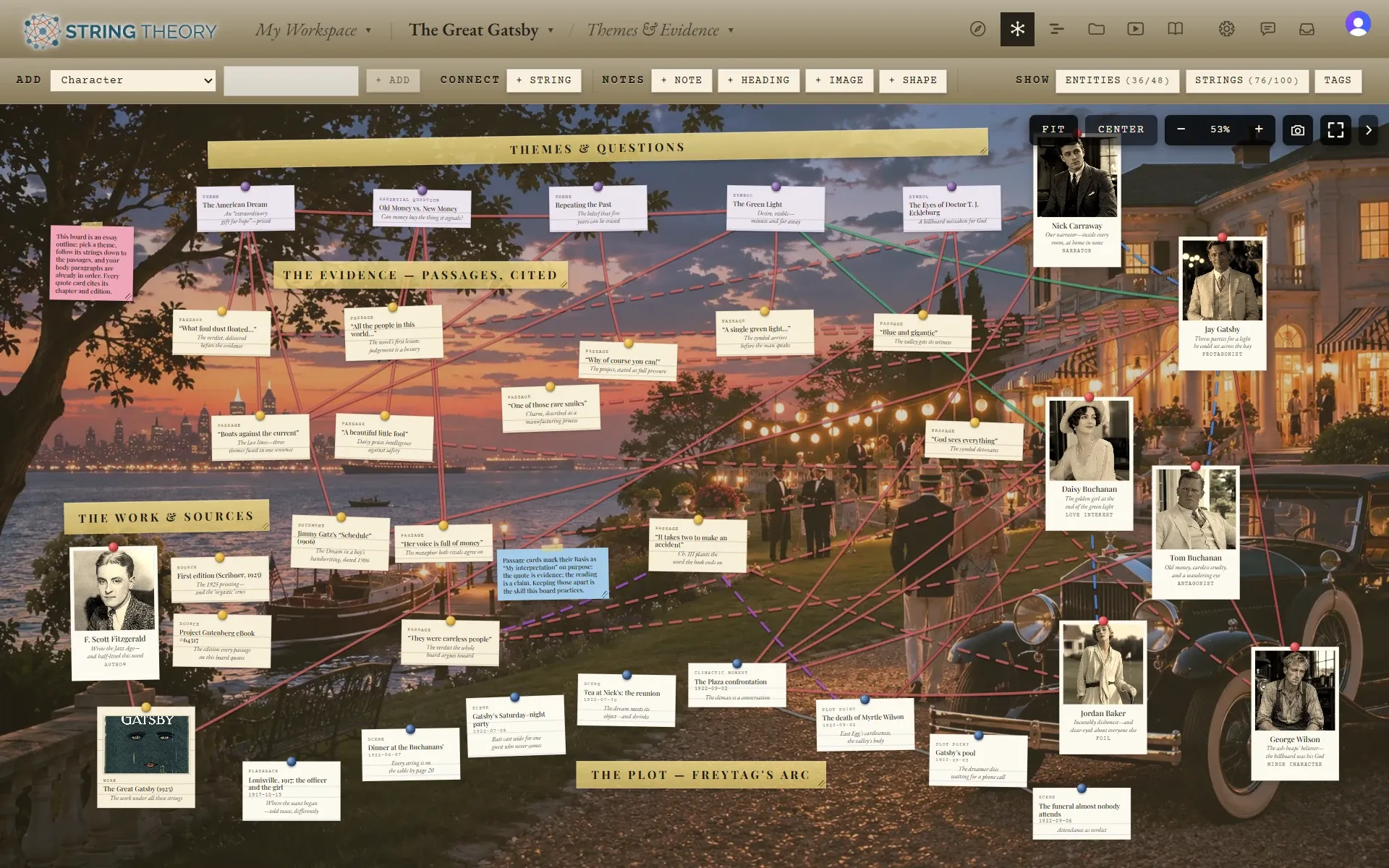Open the folder files icon
This screenshot has height=868, width=1389.
pyautogui.click(x=1096, y=29)
